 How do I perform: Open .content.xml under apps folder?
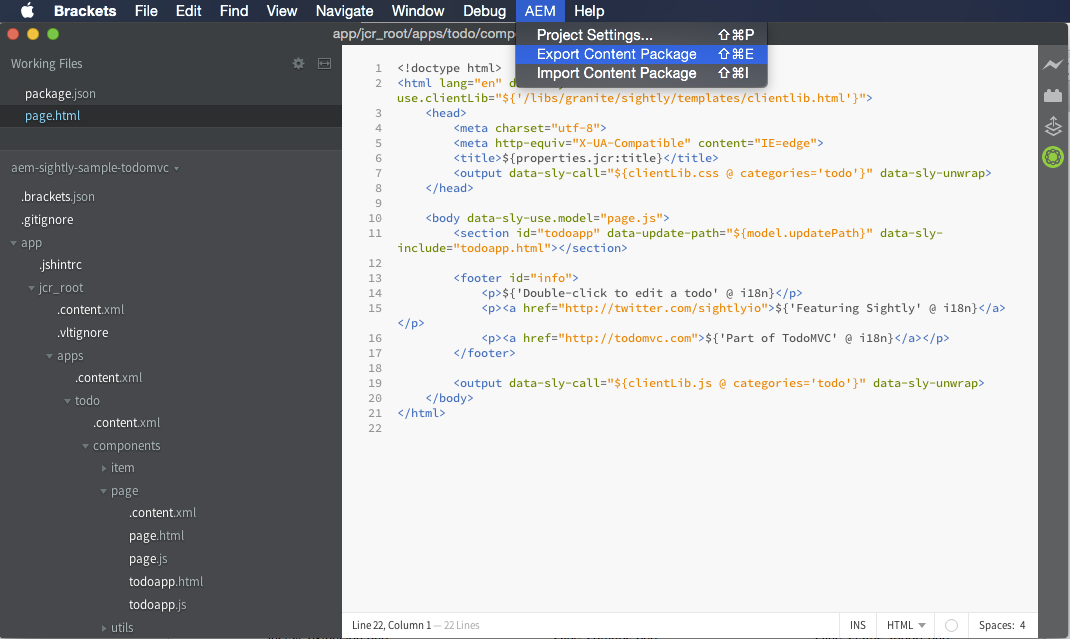[x=109, y=378]
